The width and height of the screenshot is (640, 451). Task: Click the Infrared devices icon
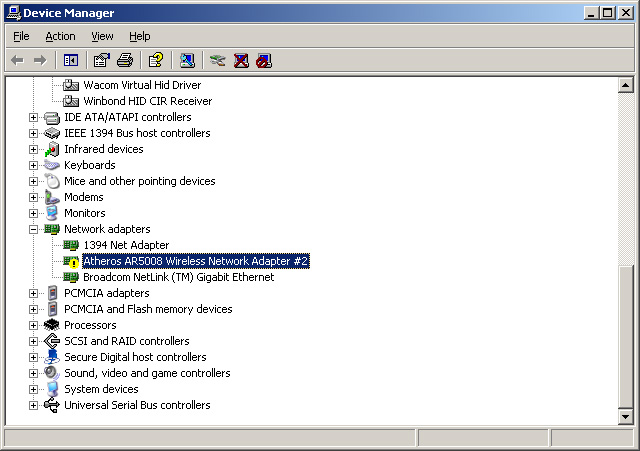(x=52, y=149)
